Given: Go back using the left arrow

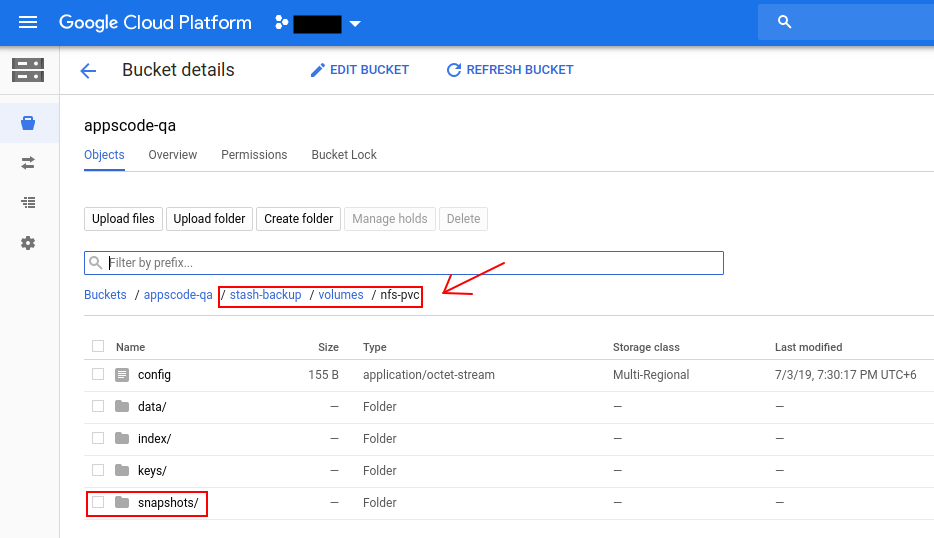Looking at the screenshot, I should [88, 70].
